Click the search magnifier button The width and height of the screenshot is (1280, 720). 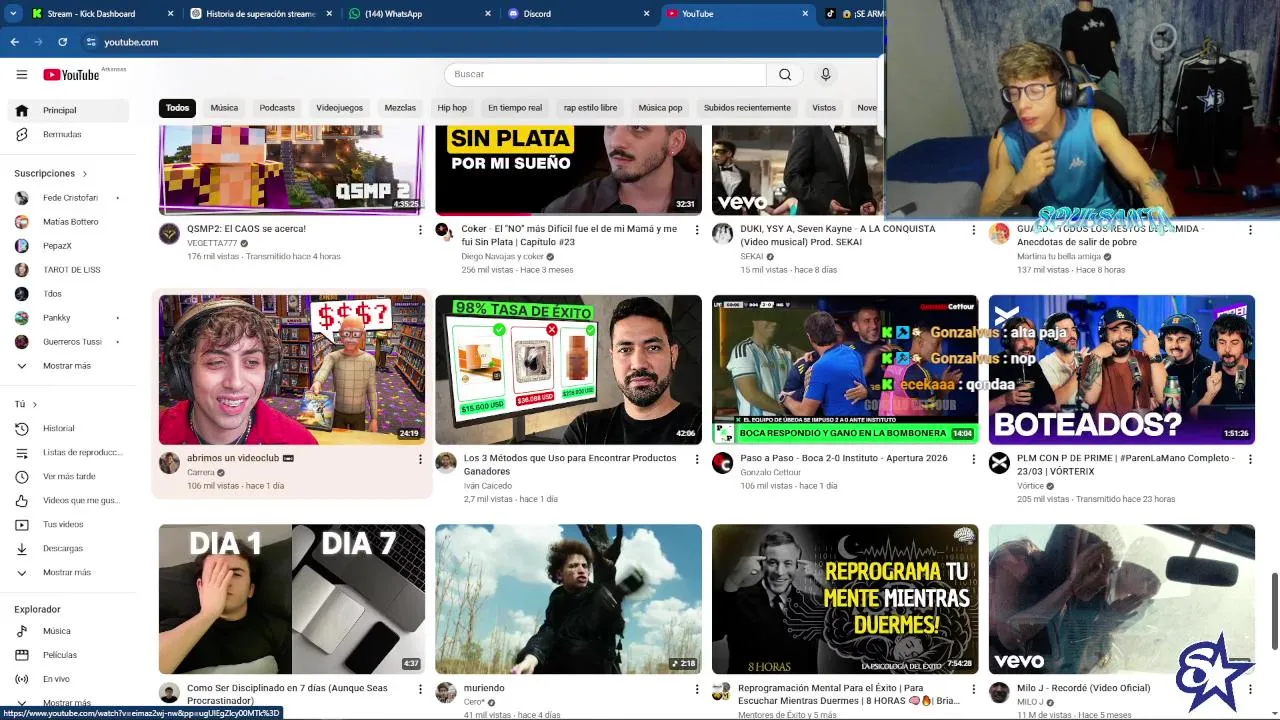[x=785, y=74]
